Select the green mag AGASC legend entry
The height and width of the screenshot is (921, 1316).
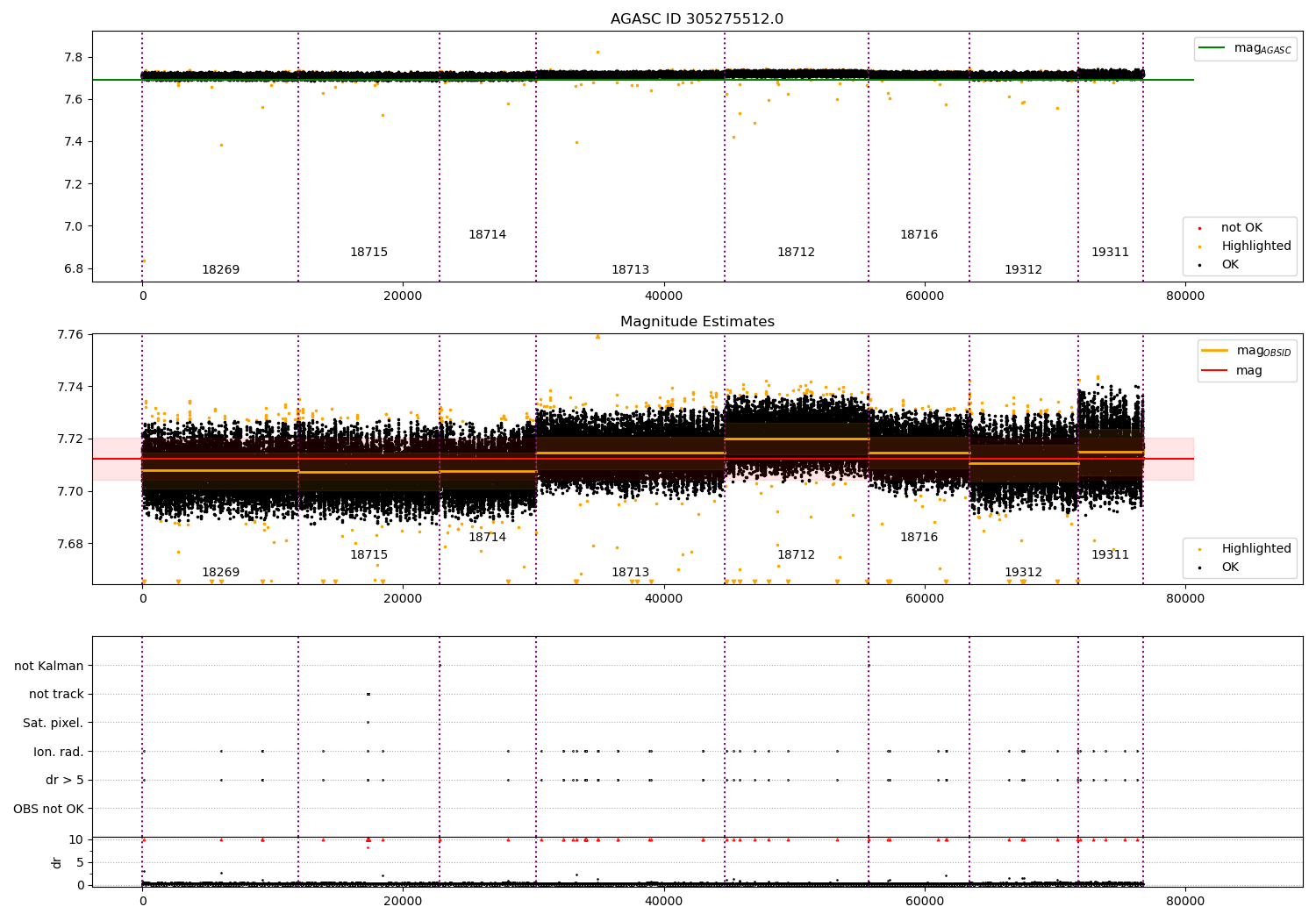tap(1245, 48)
